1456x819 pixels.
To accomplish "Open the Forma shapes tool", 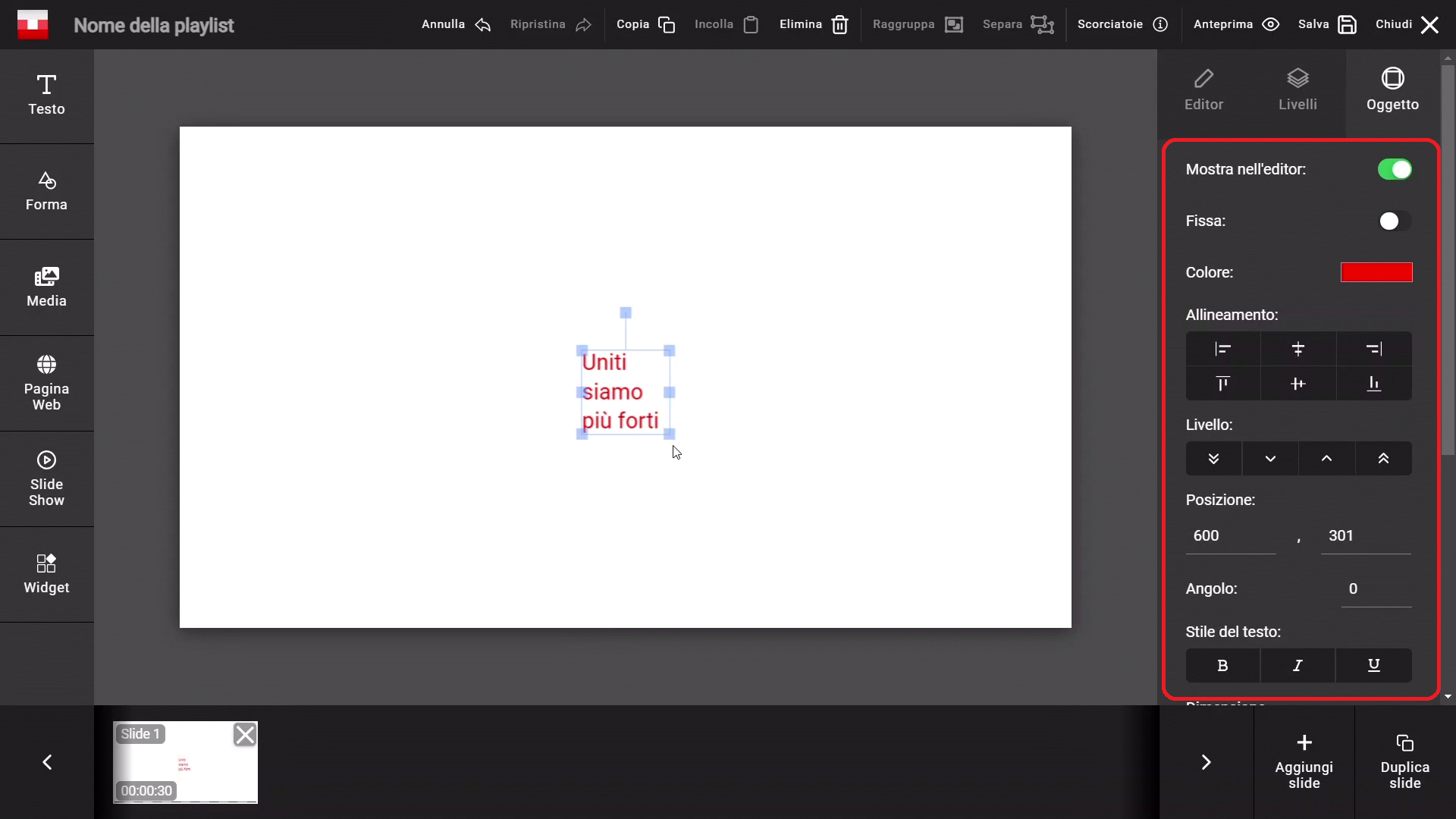I will coord(46,190).
